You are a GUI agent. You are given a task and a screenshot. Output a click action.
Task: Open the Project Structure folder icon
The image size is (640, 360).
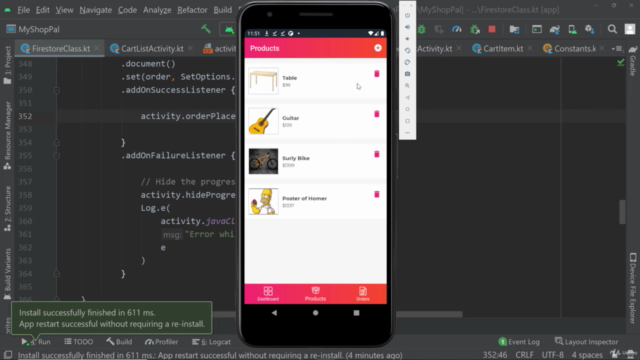514,29
